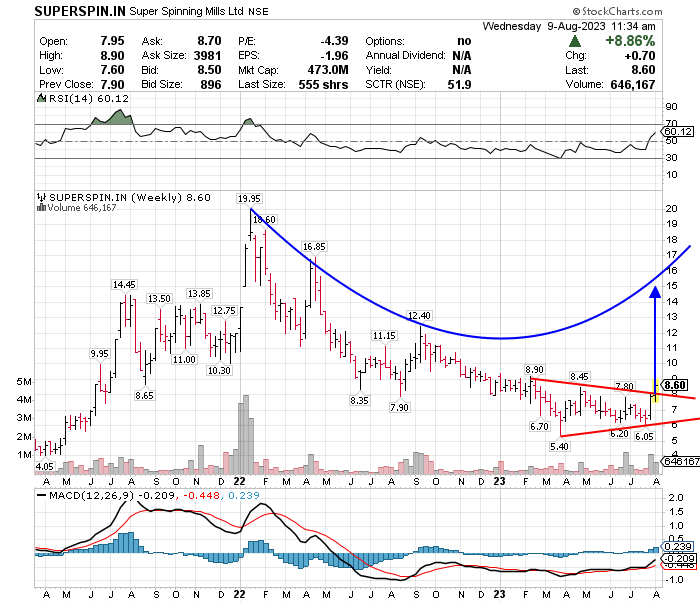This screenshot has width=700, height=603.
Task: Click the Ask Size value 3981
Action: pos(207,55)
